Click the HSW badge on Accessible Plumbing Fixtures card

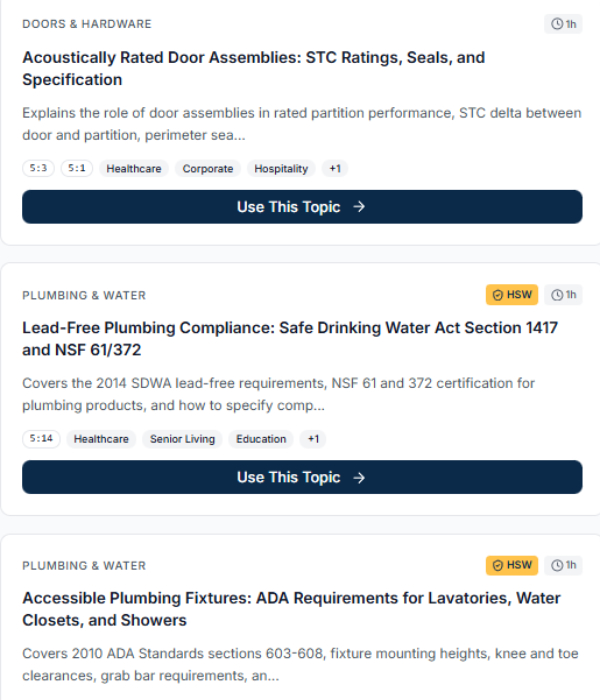click(x=513, y=565)
